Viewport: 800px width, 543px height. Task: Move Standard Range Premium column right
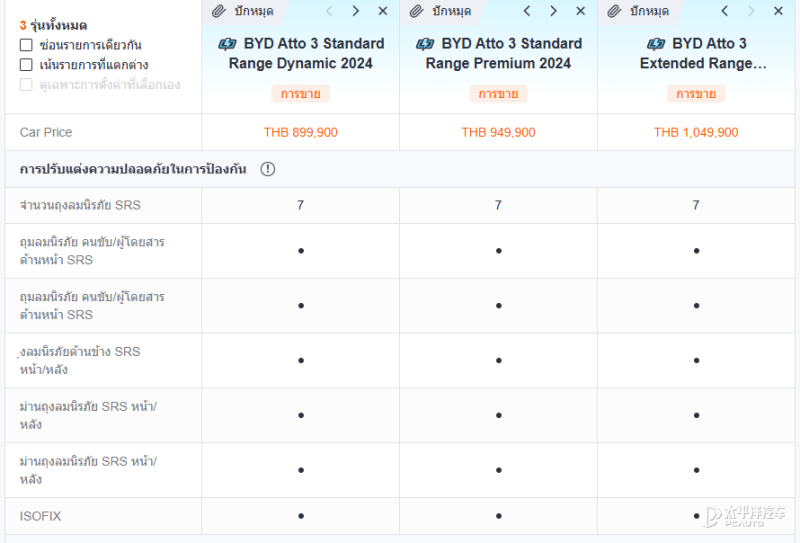(554, 11)
